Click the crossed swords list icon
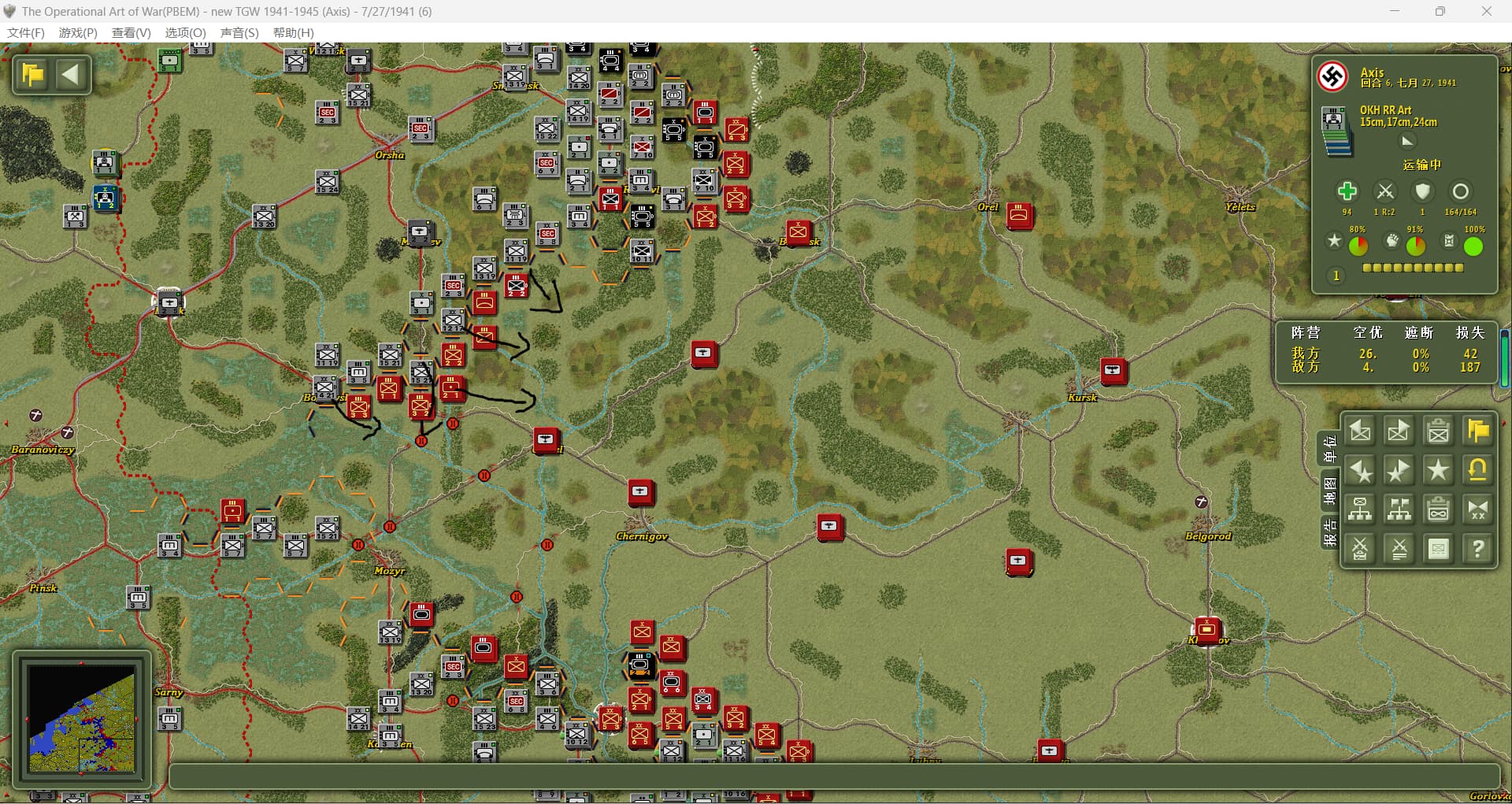This screenshot has height=804, width=1512. (x=1399, y=549)
